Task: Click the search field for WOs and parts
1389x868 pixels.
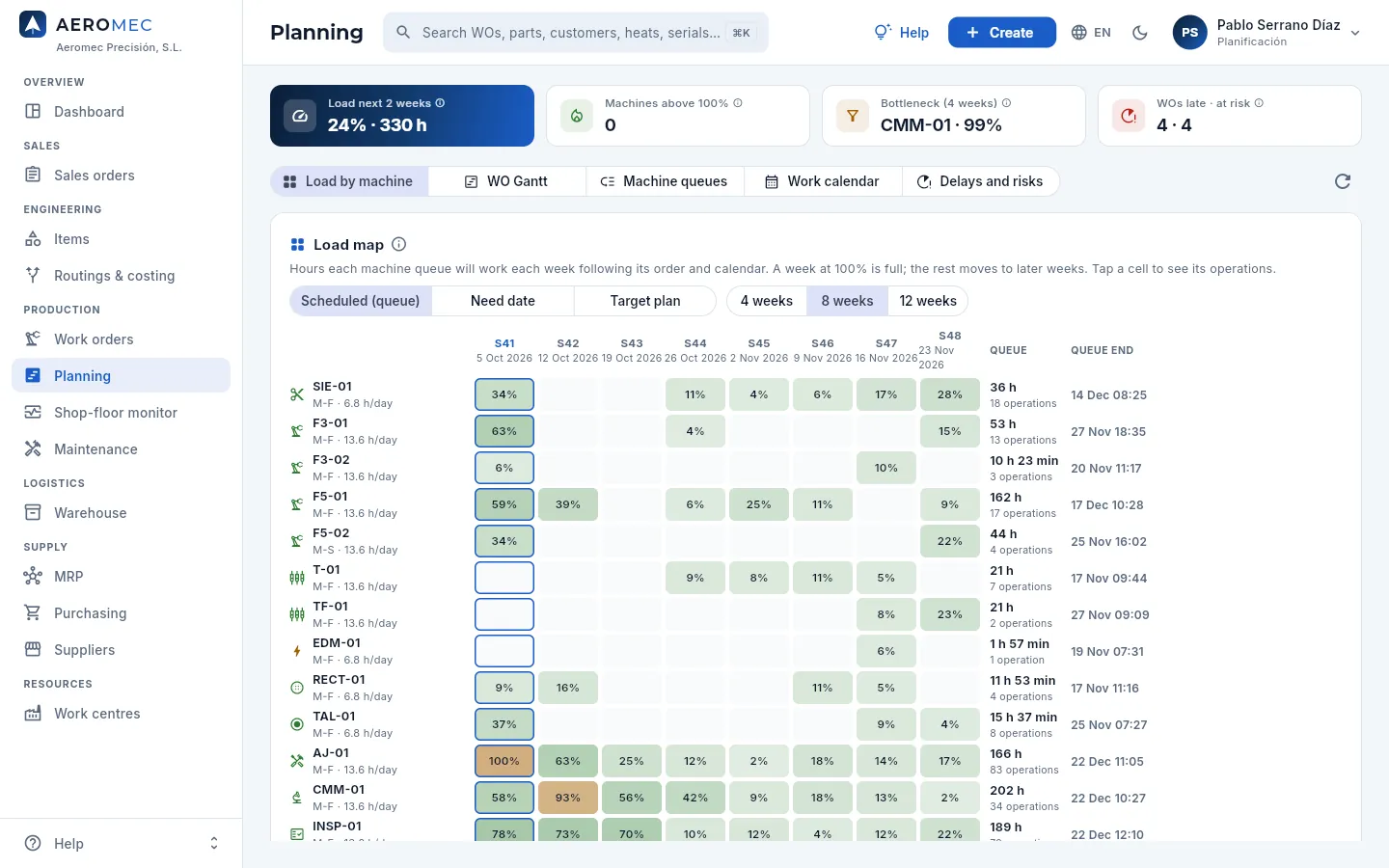Action: pyautogui.click(x=576, y=33)
